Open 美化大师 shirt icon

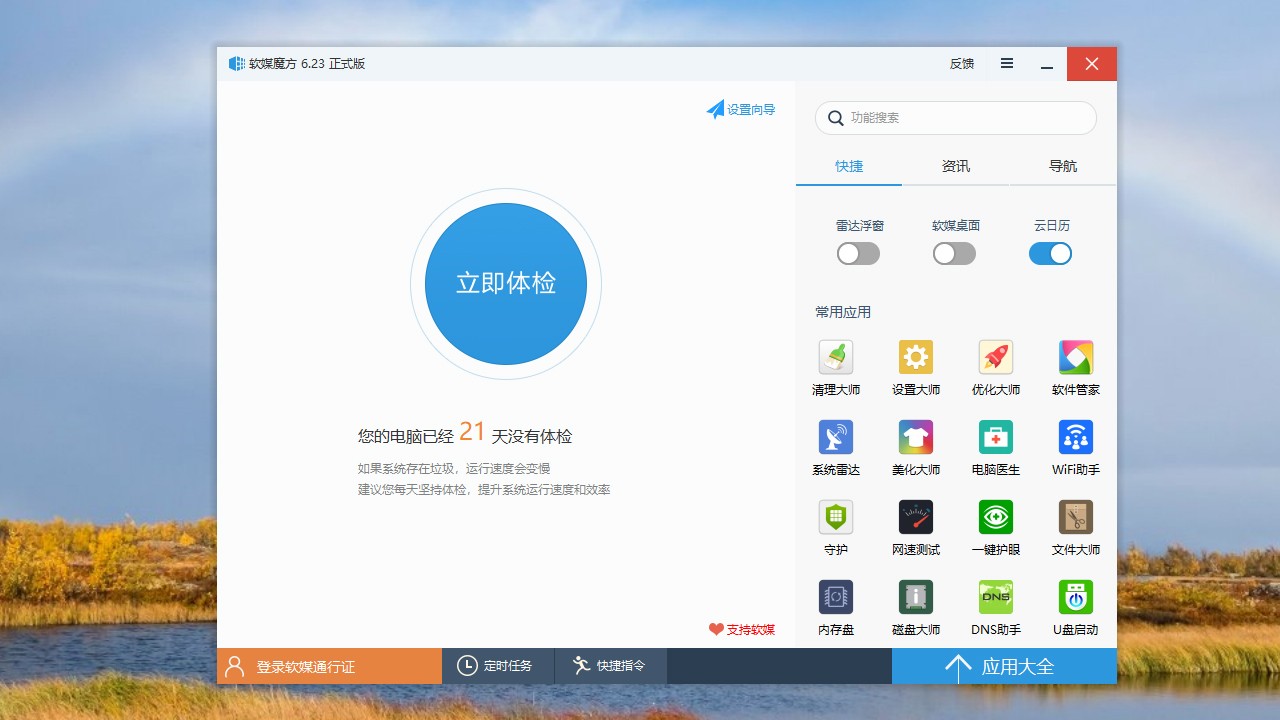[916, 437]
